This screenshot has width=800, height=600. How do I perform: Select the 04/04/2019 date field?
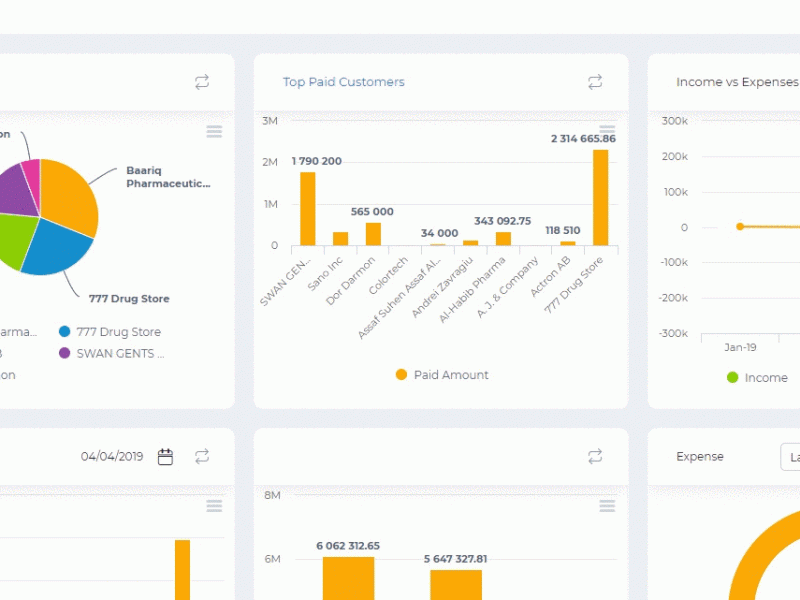click(112, 456)
